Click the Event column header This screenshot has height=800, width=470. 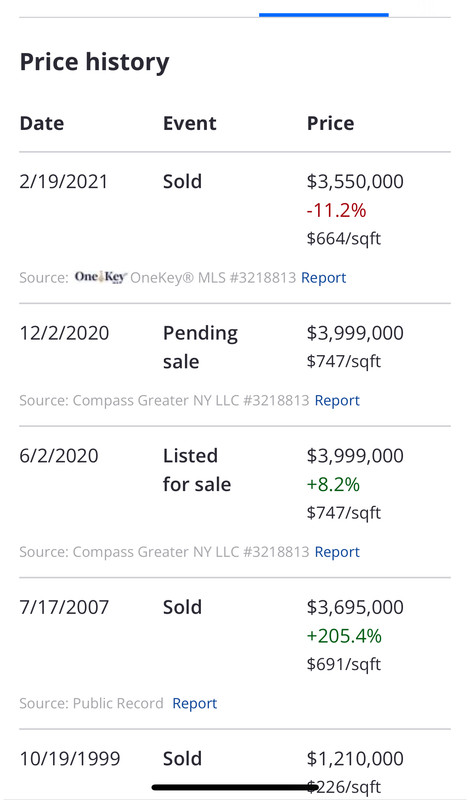pos(190,123)
